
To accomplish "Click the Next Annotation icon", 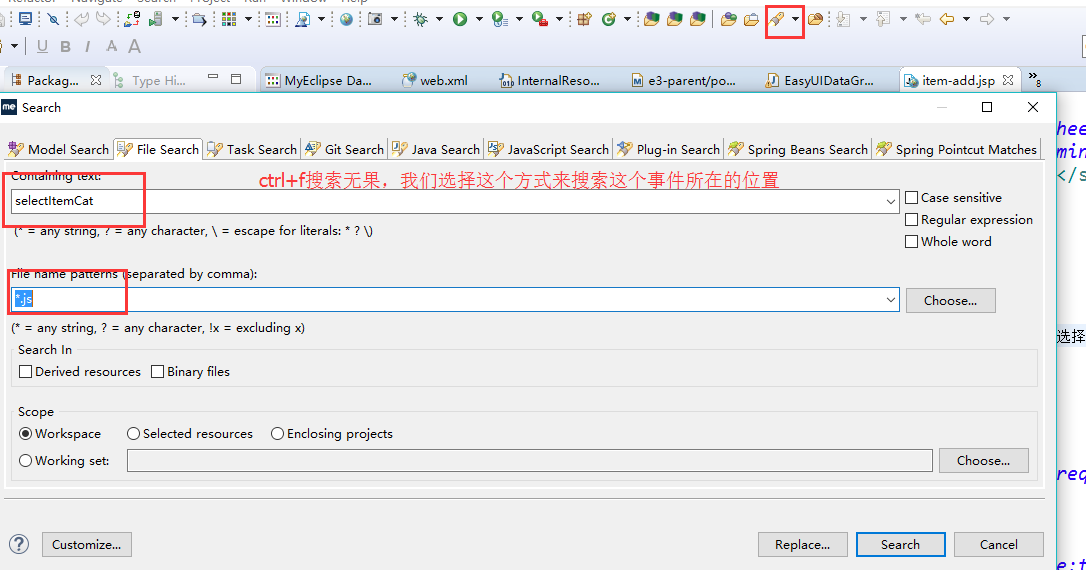I will 843,19.
